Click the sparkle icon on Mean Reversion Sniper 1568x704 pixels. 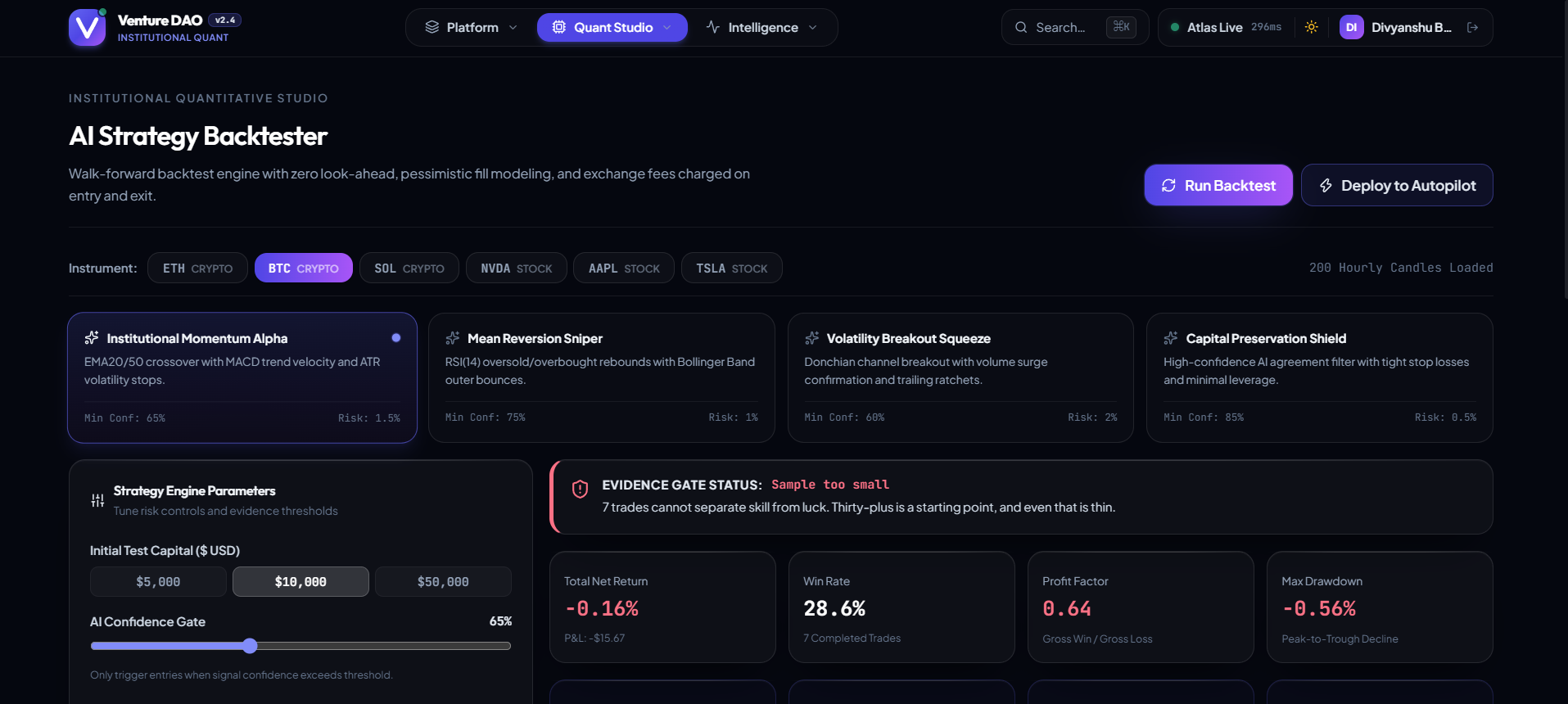(452, 338)
